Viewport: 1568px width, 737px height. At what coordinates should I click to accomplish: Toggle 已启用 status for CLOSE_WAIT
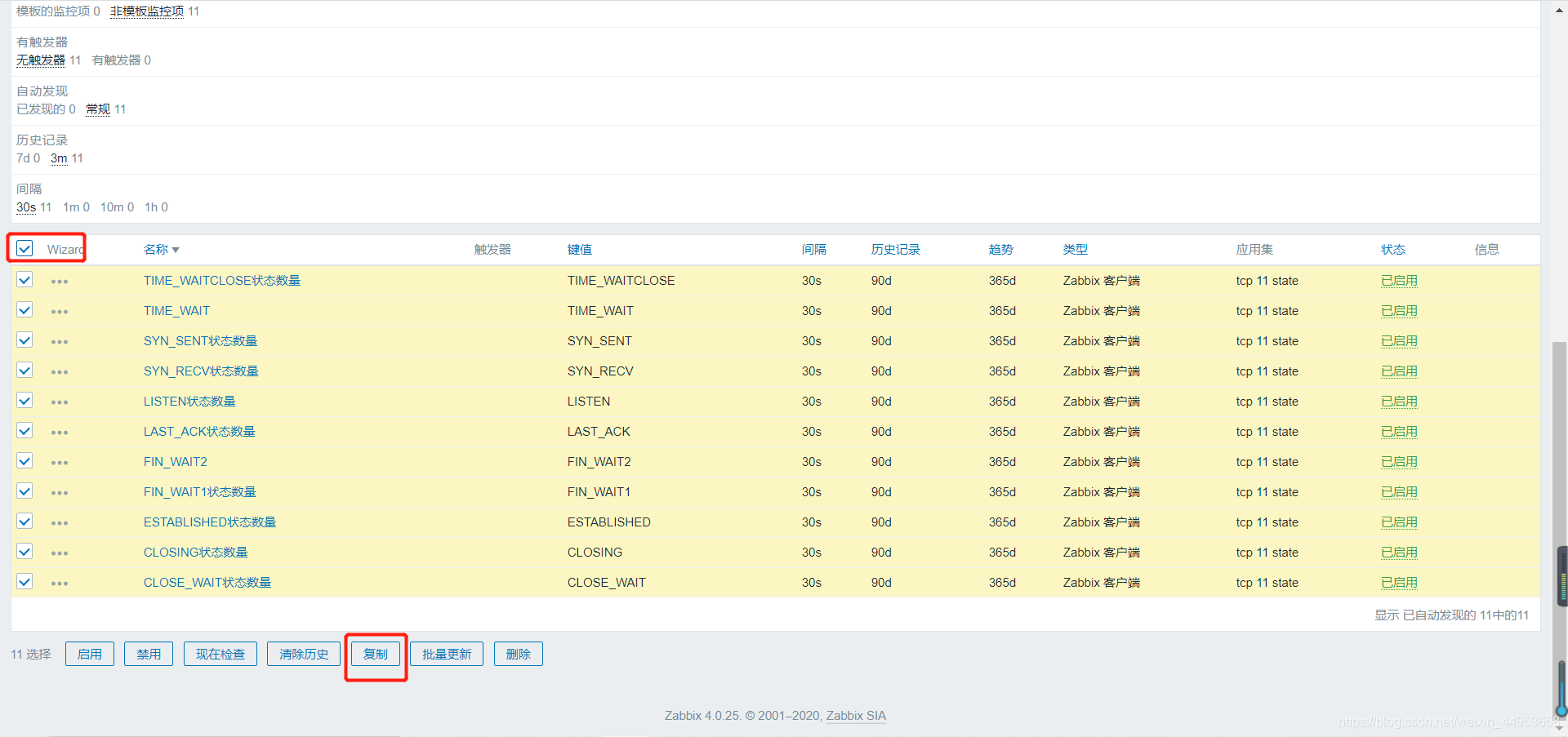(x=1399, y=583)
